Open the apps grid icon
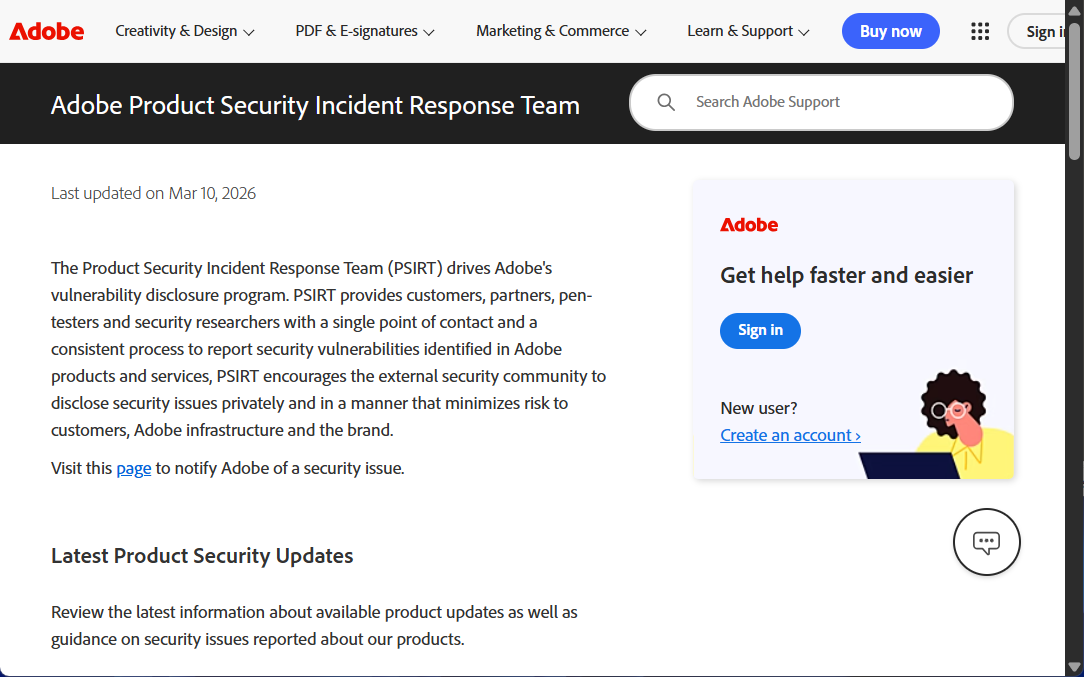1084x677 pixels. coord(980,31)
